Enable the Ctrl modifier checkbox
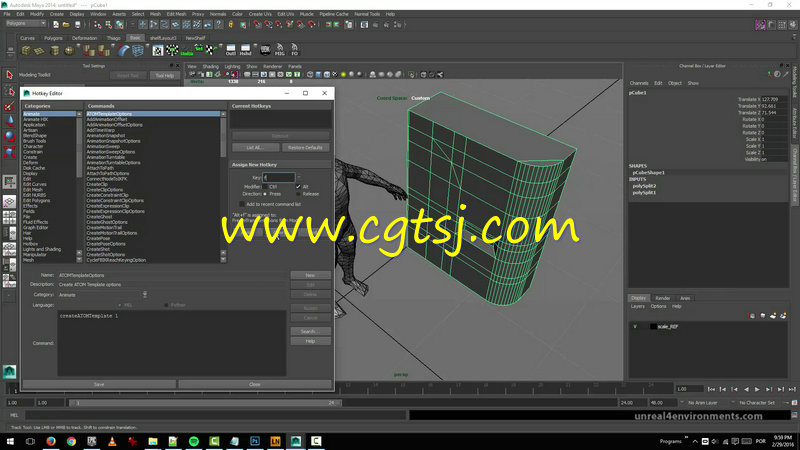The image size is (800, 450). click(265, 187)
